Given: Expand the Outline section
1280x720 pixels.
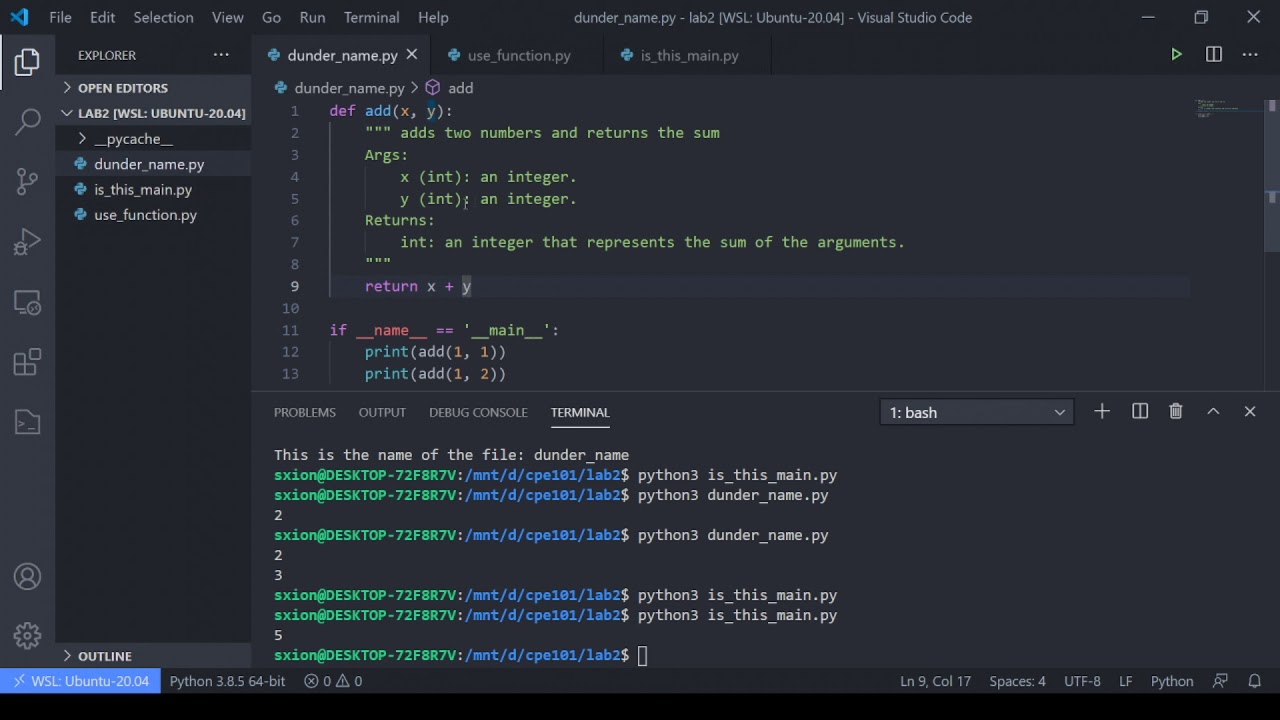Looking at the screenshot, I should (x=153, y=656).
